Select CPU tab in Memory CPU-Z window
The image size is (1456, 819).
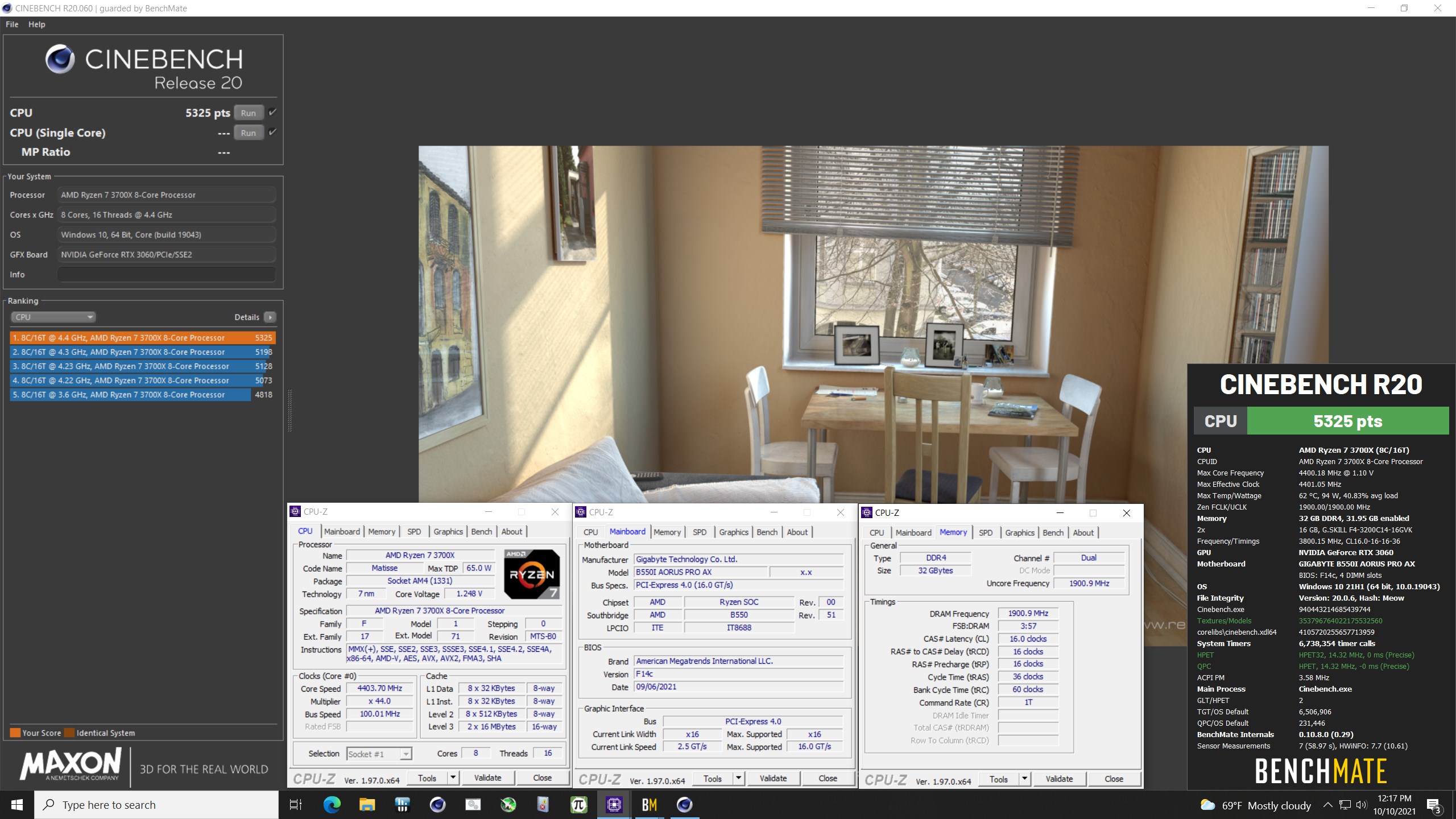[x=876, y=532]
